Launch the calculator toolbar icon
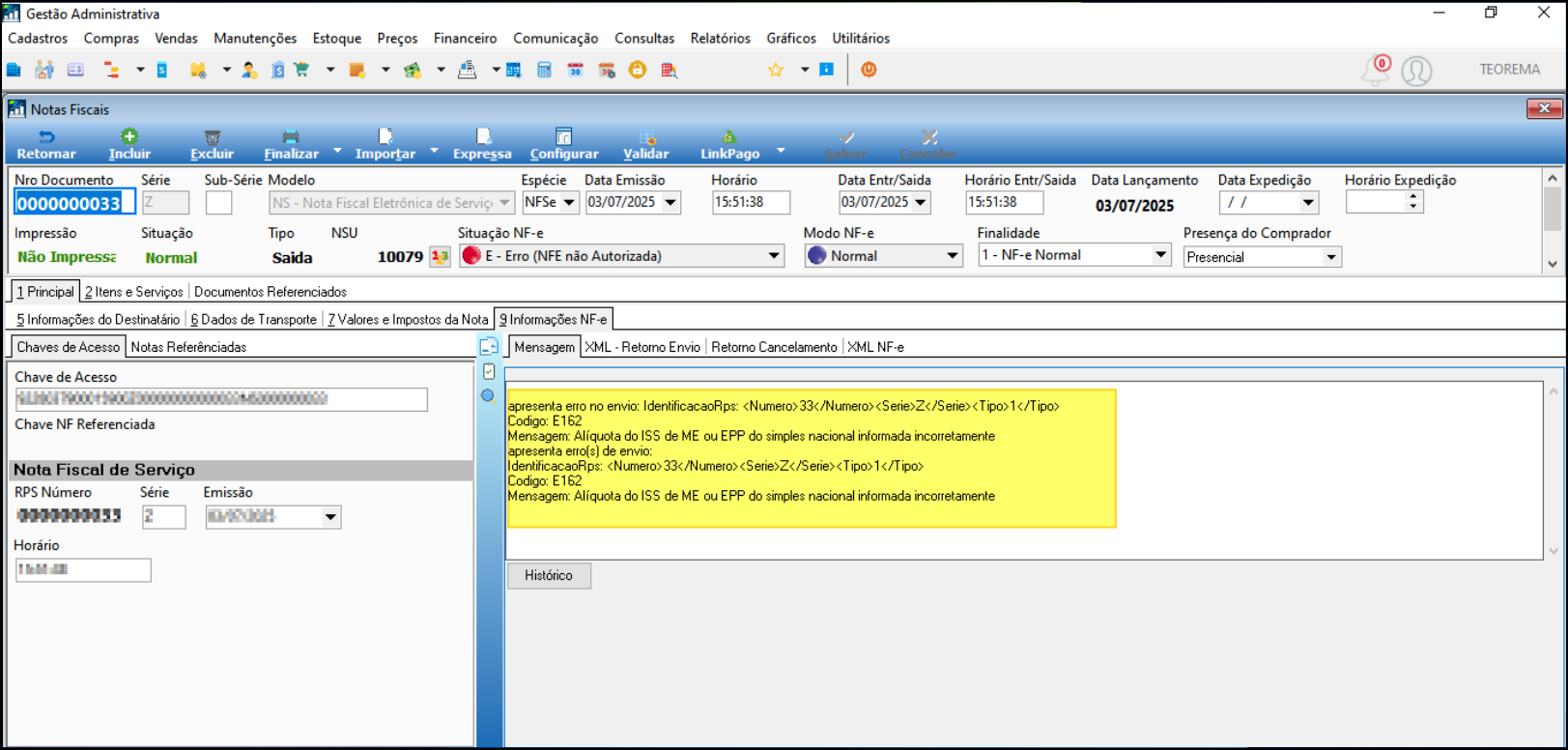Viewport: 1568px width, 750px height. (544, 70)
